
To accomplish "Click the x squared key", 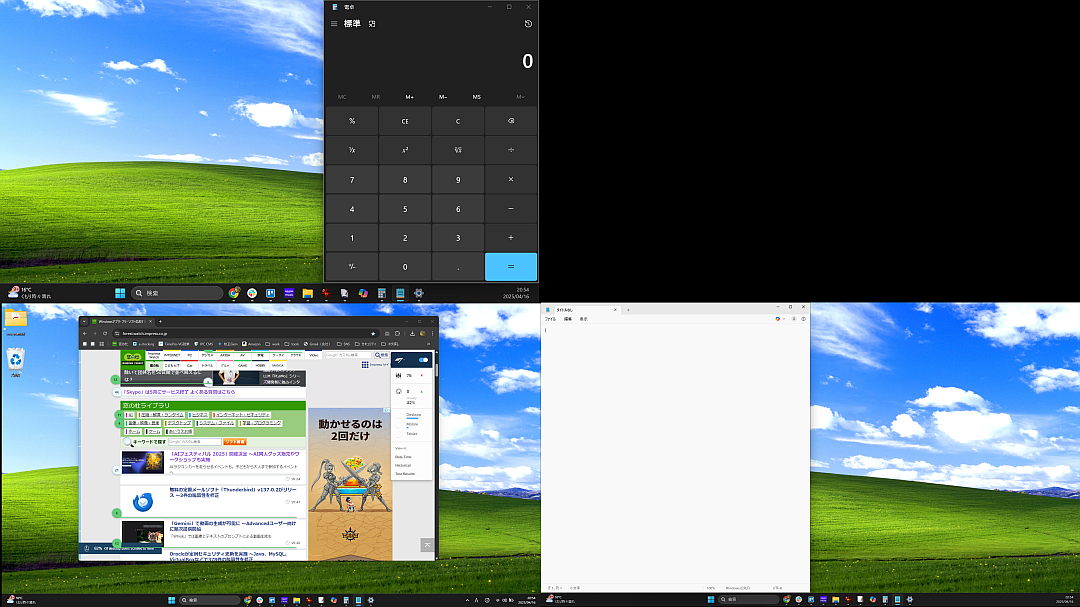I will 405,150.
